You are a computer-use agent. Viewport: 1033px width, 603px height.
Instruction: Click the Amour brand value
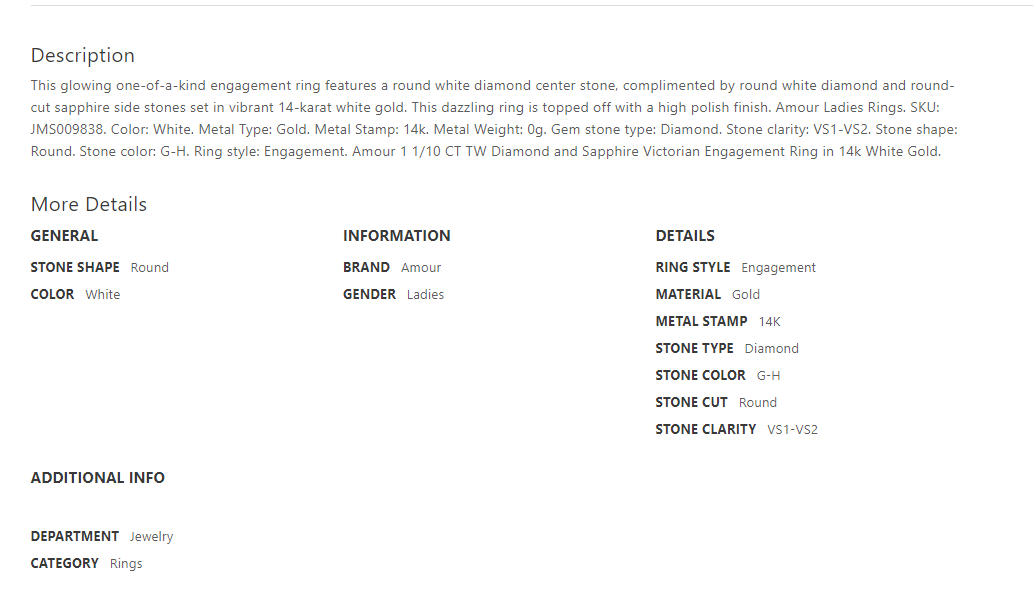pyautogui.click(x=421, y=268)
